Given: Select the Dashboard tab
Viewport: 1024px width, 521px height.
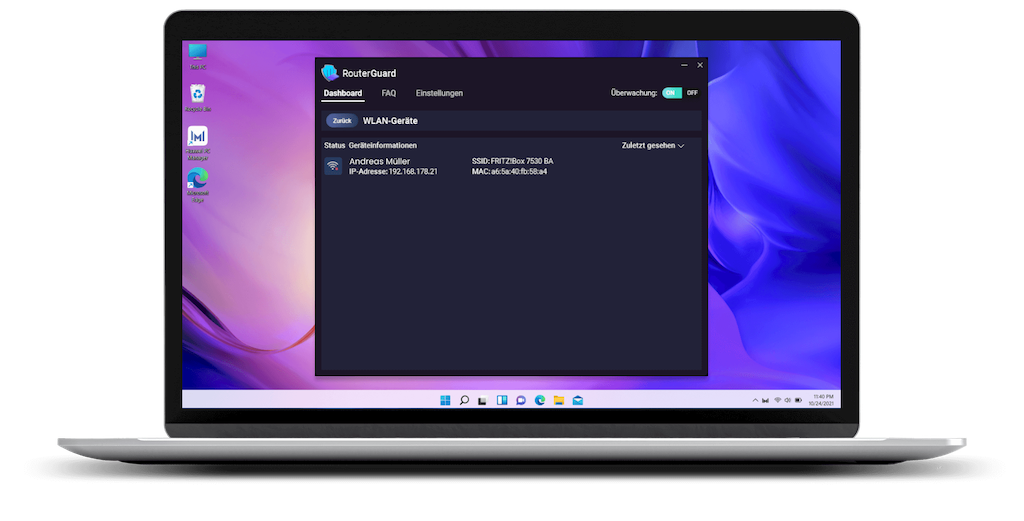Looking at the screenshot, I should pyautogui.click(x=342, y=93).
